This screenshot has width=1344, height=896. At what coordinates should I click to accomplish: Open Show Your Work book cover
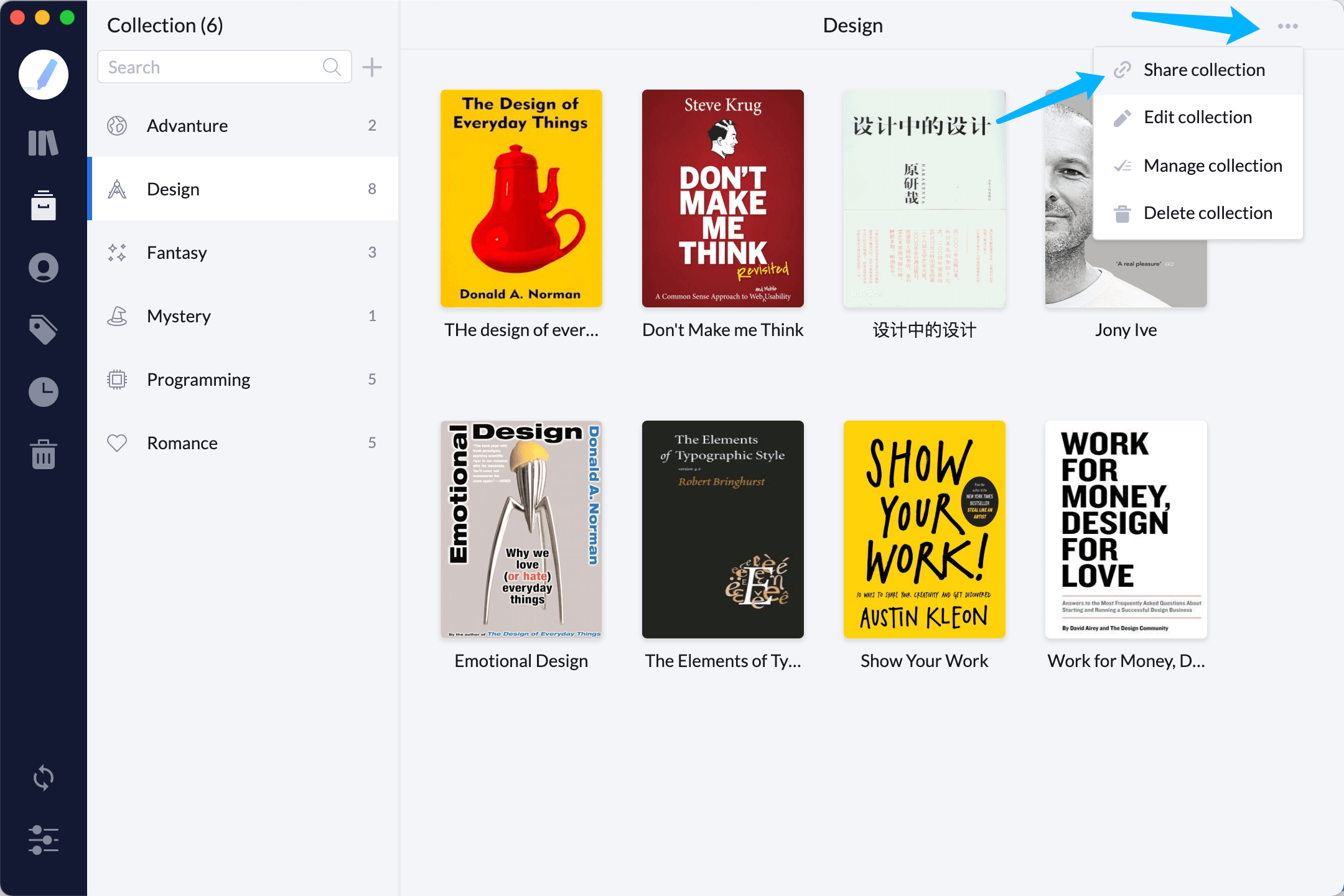tap(924, 530)
